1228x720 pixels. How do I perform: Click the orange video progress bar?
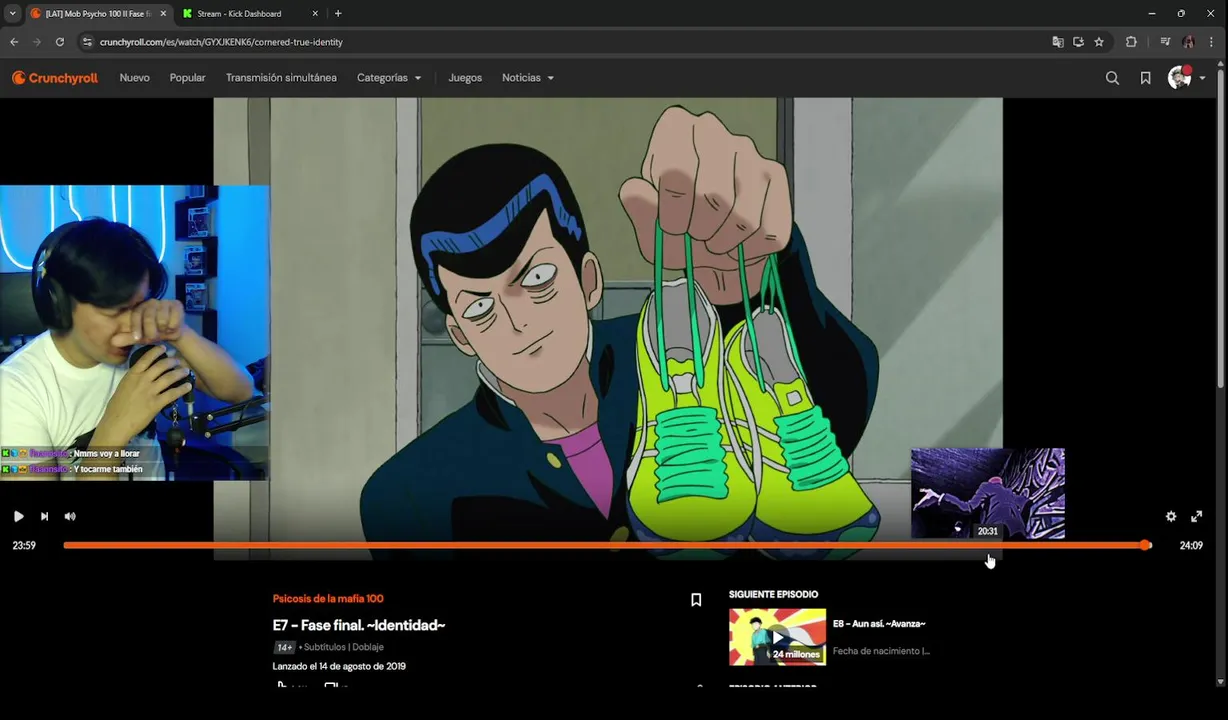[x=607, y=545]
